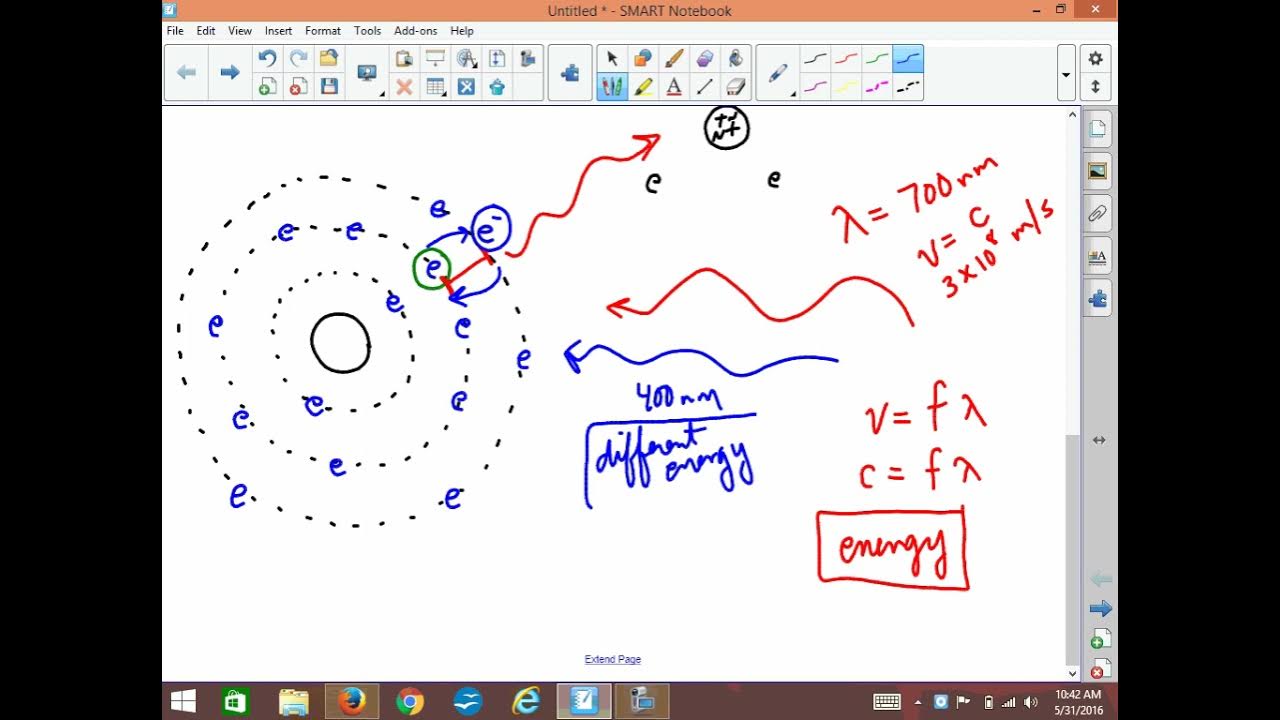Choose the Select arrow tool
The height and width of the screenshot is (720, 1280).
pyautogui.click(x=612, y=59)
